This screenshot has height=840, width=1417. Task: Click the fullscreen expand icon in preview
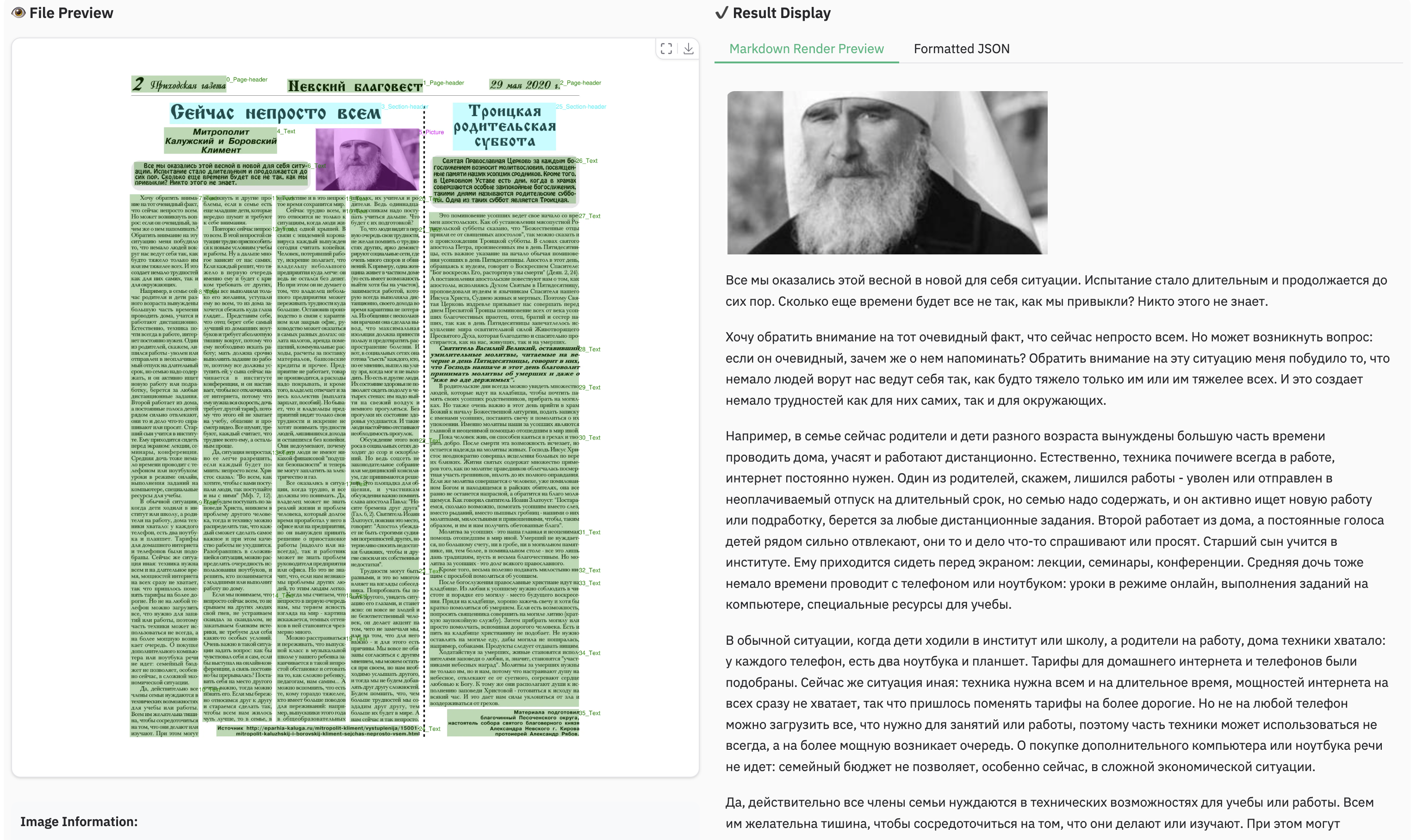[x=666, y=49]
